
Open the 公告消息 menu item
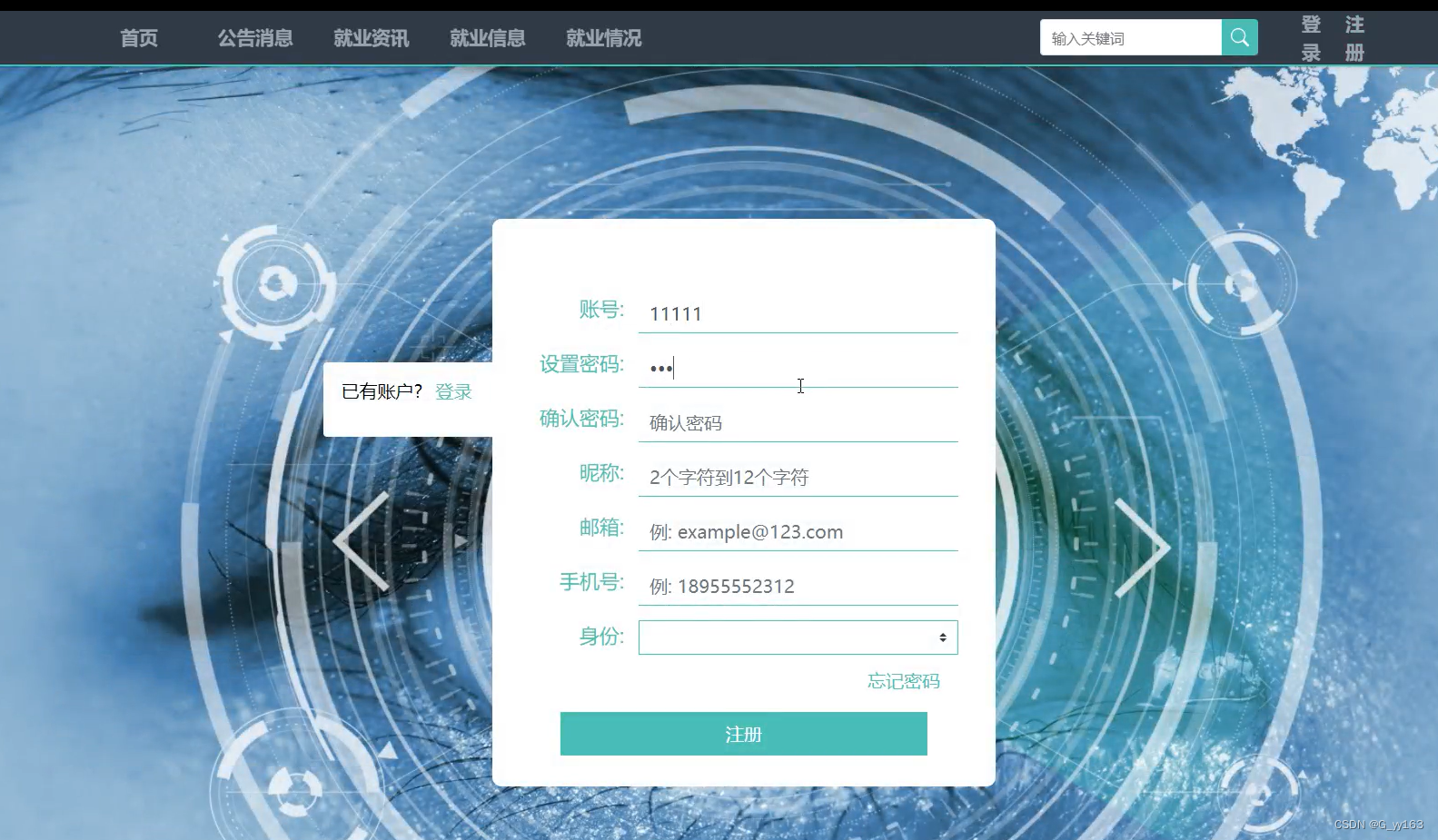pos(255,38)
